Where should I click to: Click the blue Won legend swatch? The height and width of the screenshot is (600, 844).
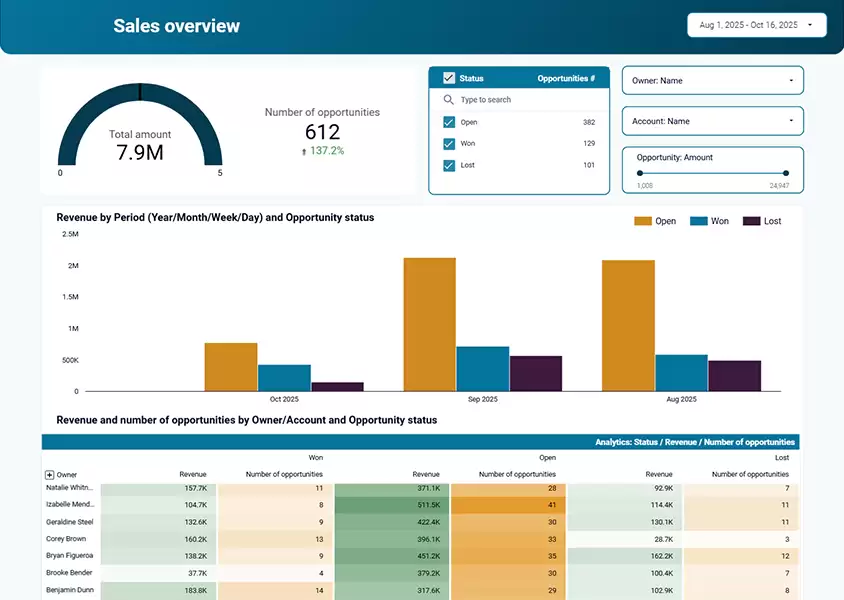[699, 221]
